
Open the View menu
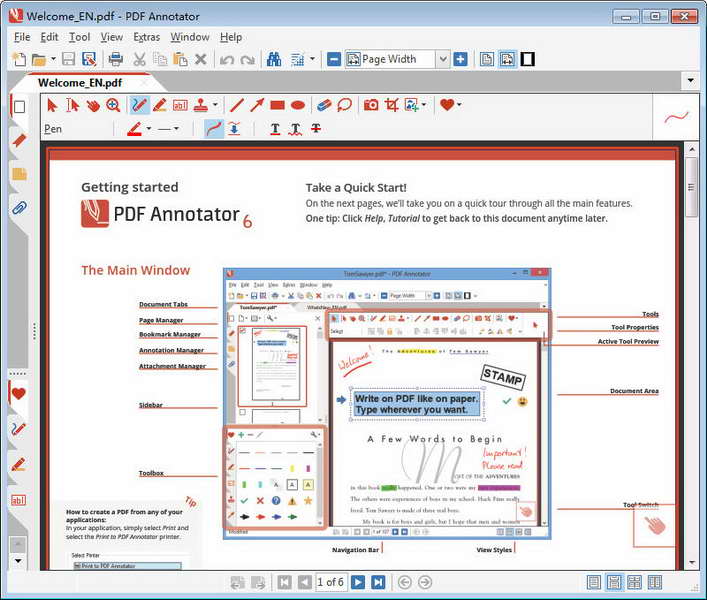[111, 37]
